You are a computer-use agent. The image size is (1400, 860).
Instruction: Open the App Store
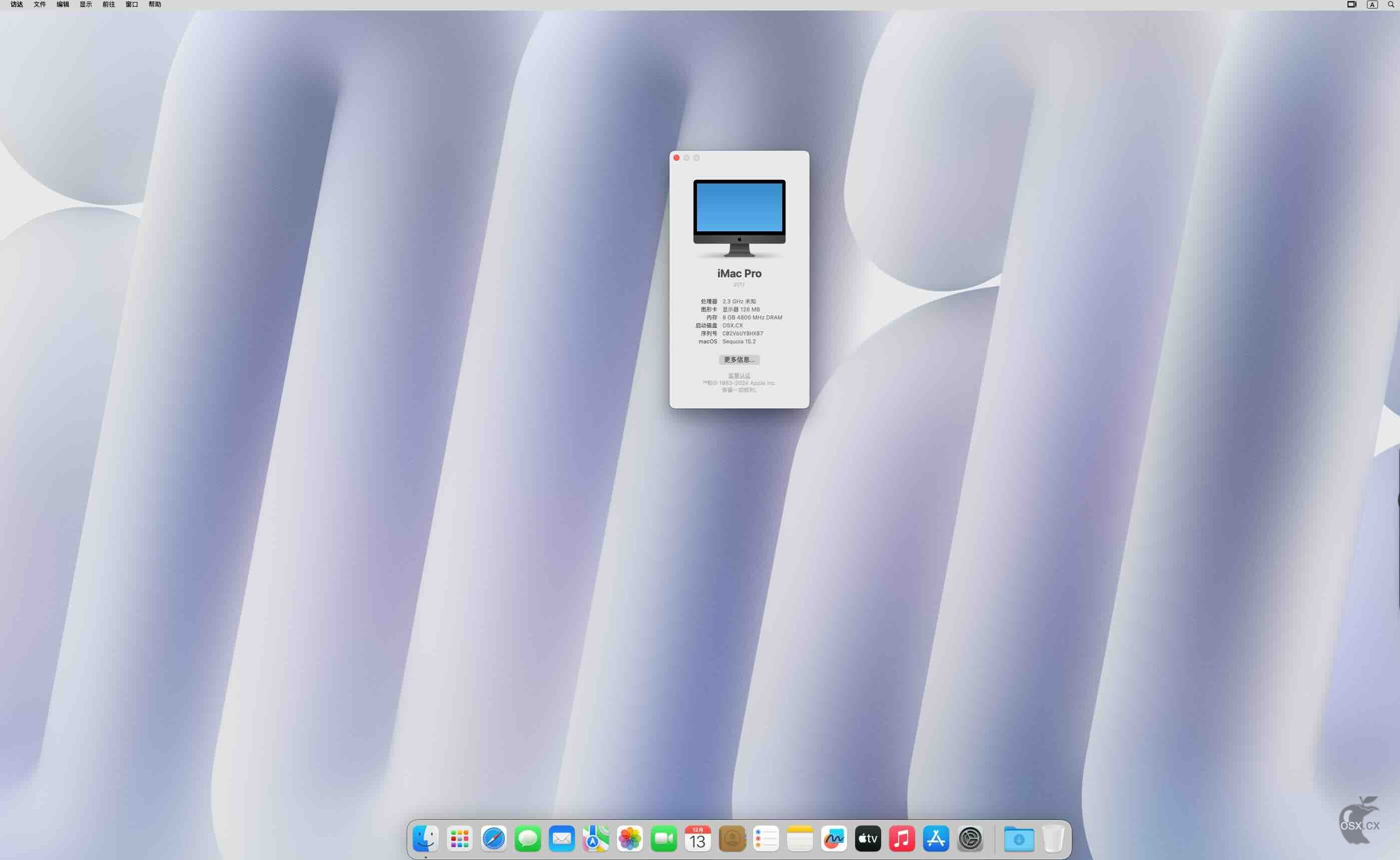click(936, 838)
